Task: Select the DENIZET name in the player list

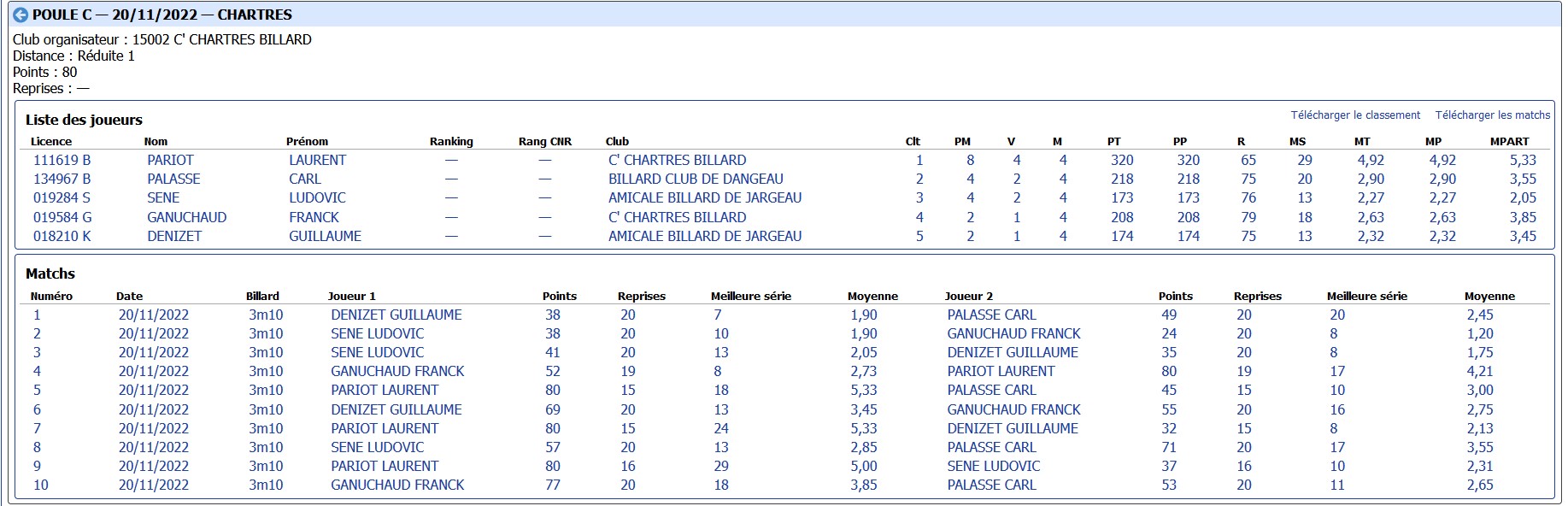Action: [x=174, y=236]
